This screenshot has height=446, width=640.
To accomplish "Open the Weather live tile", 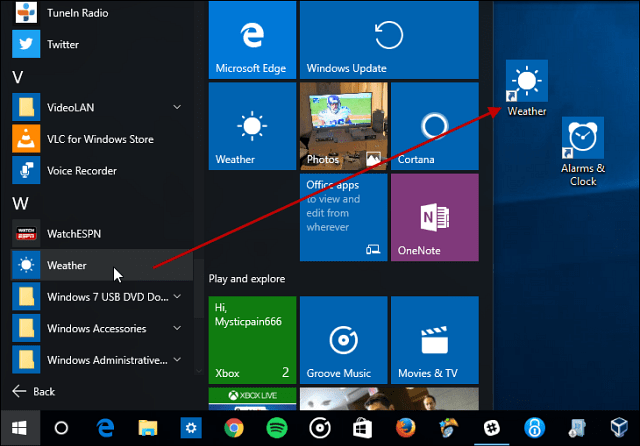I will [252, 126].
